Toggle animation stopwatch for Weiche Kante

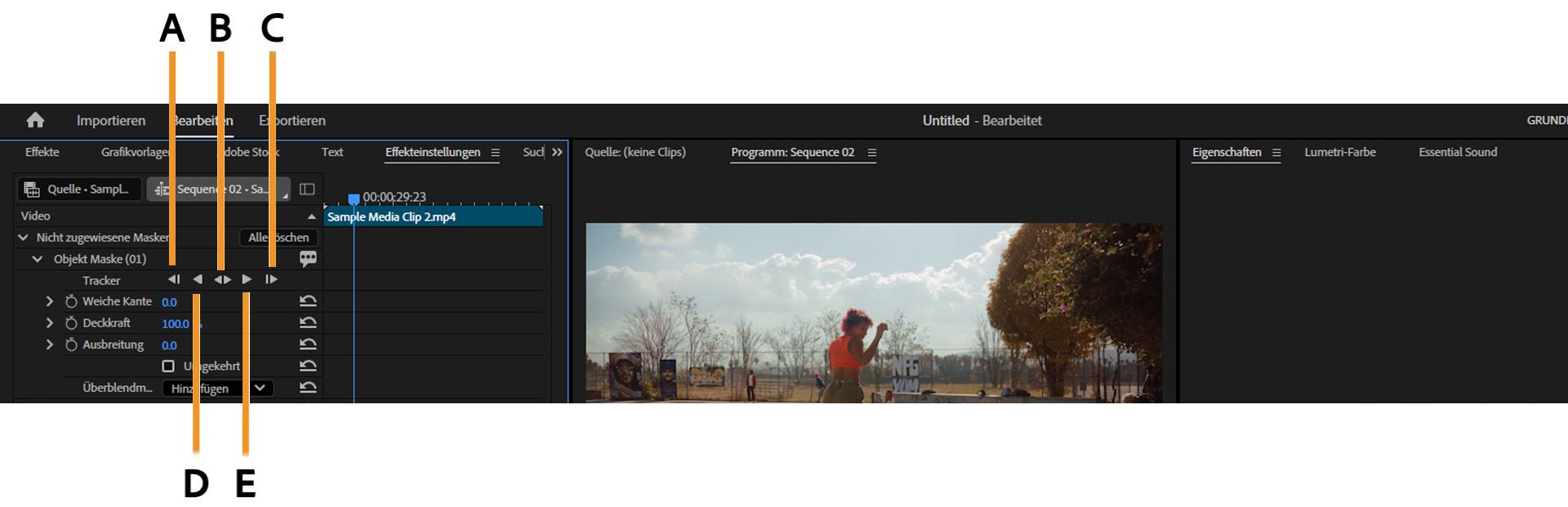point(71,301)
